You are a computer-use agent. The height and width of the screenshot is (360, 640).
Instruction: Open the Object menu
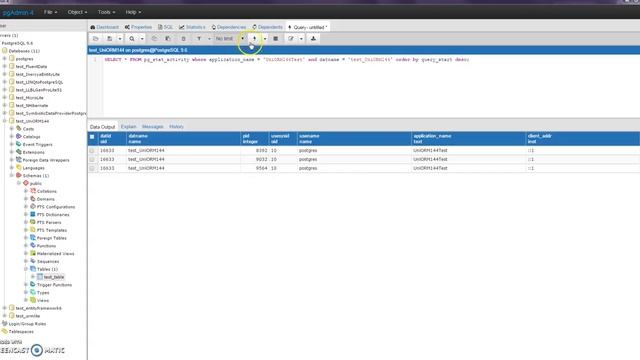pyautogui.click(x=77, y=12)
